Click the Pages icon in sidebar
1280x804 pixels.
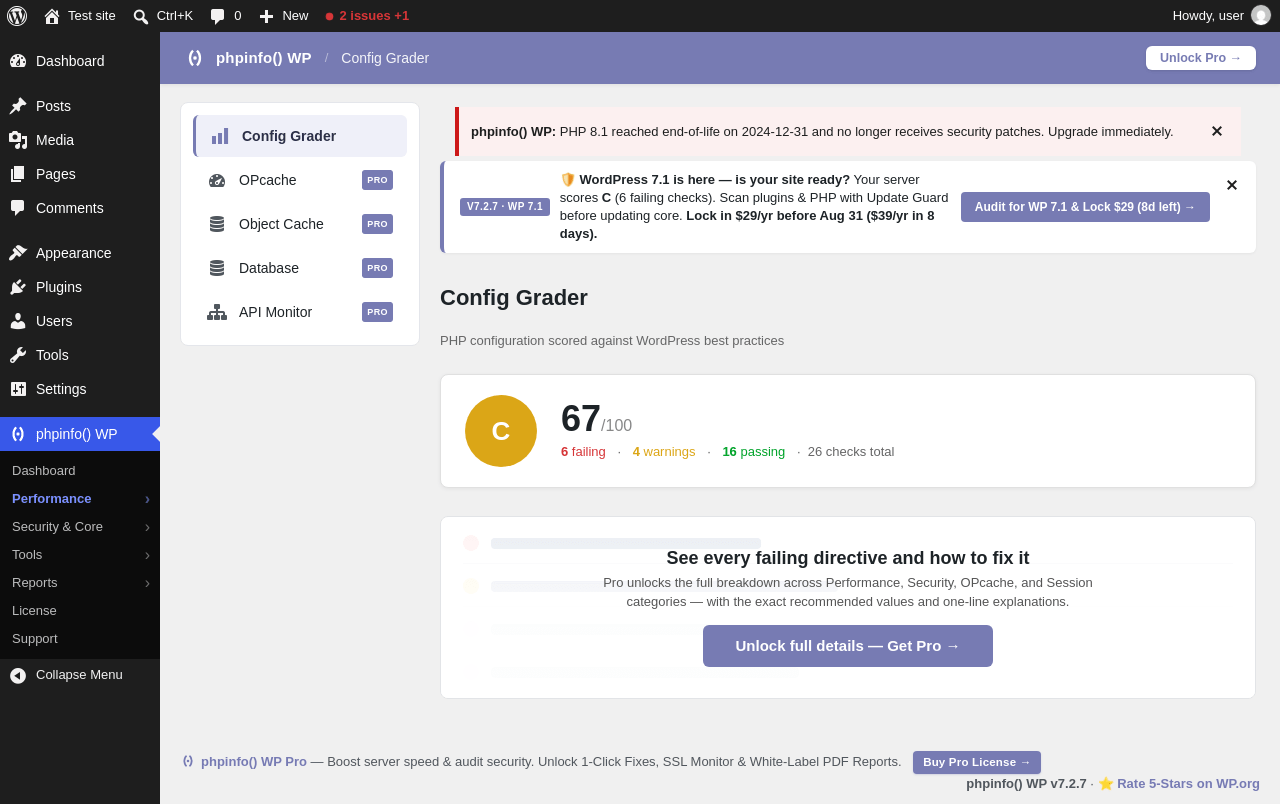coord(18,174)
